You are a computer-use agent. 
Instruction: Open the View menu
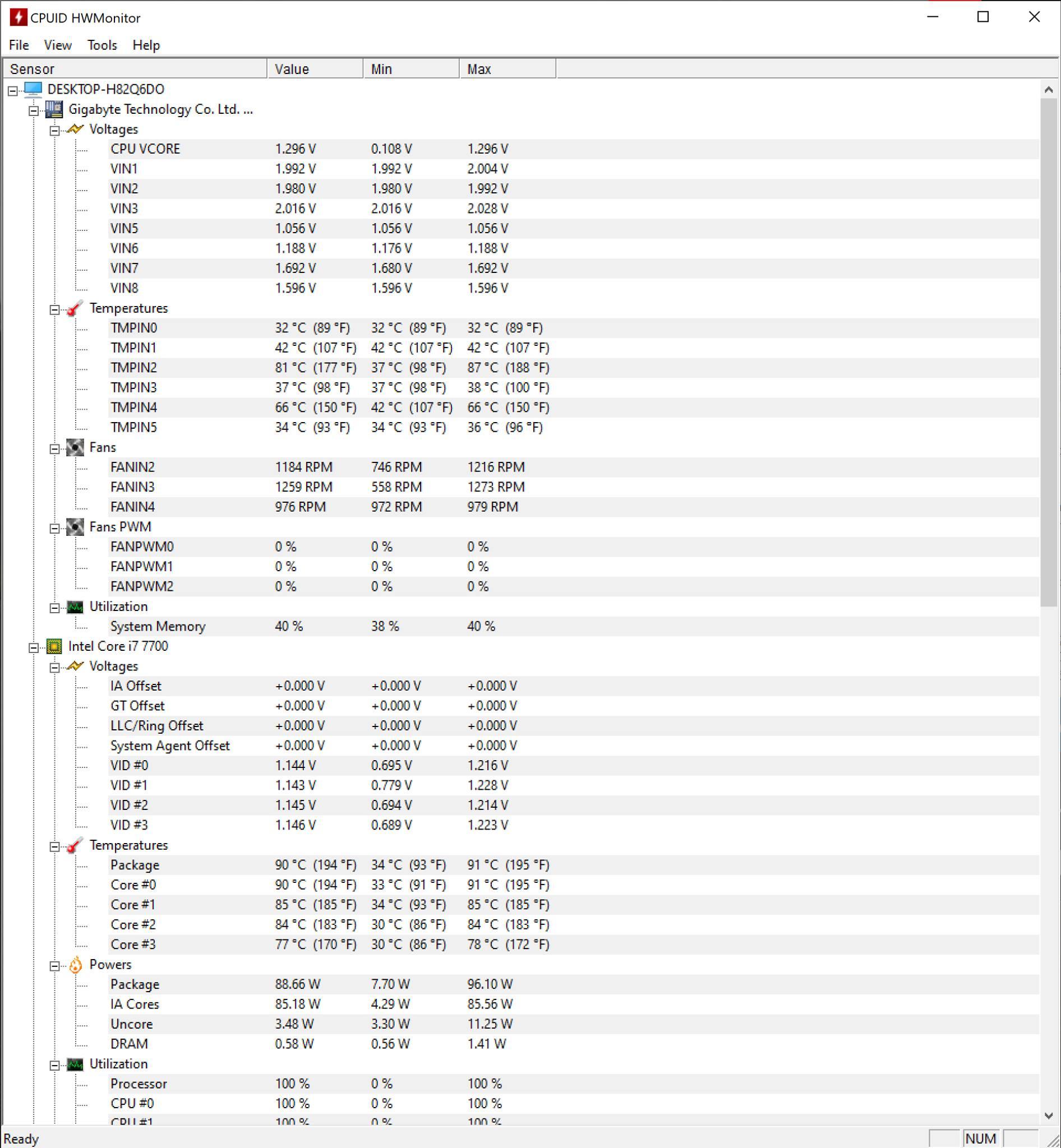pos(57,45)
